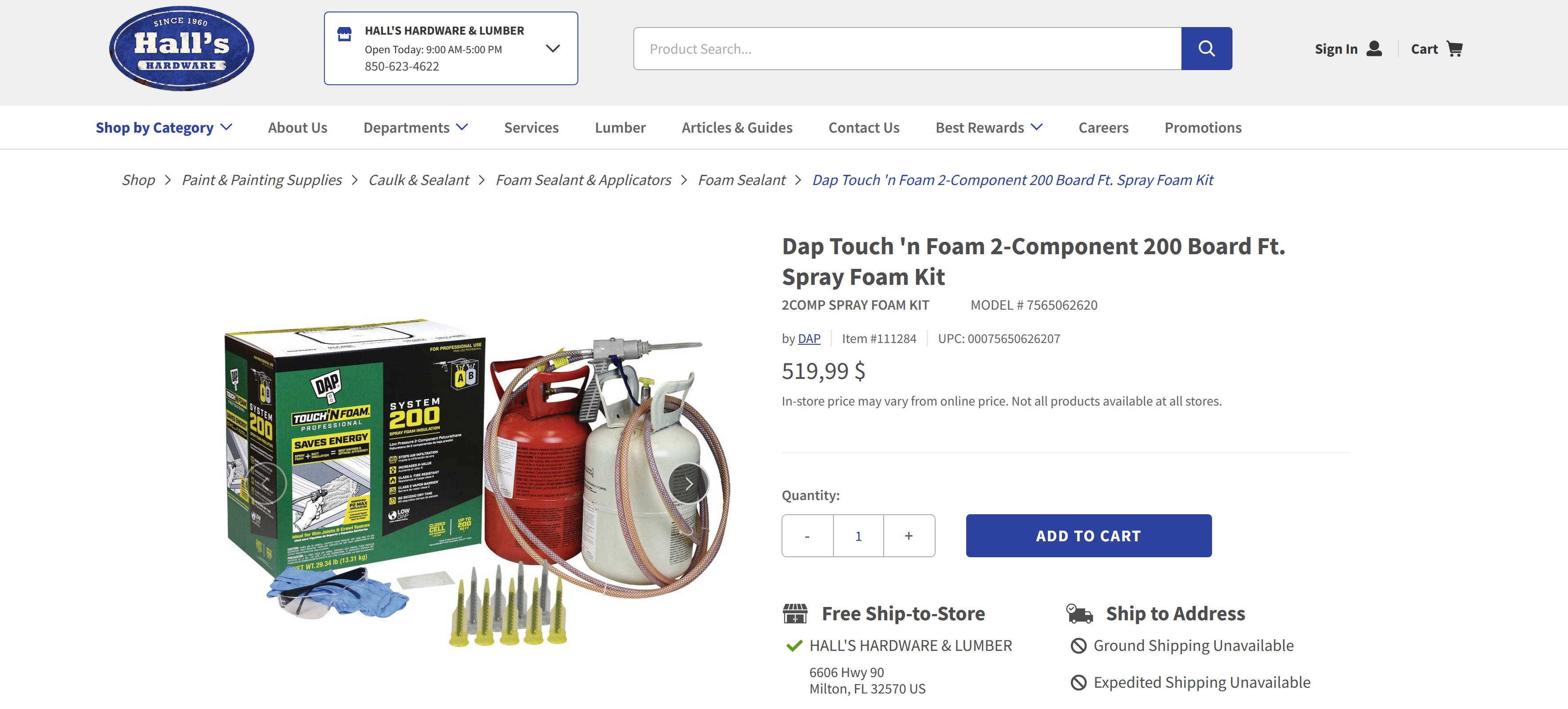Screen dimensions: 1568x709
Task: Open Paint & Painting Supplies breadcrumb
Action: (x=262, y=180)
